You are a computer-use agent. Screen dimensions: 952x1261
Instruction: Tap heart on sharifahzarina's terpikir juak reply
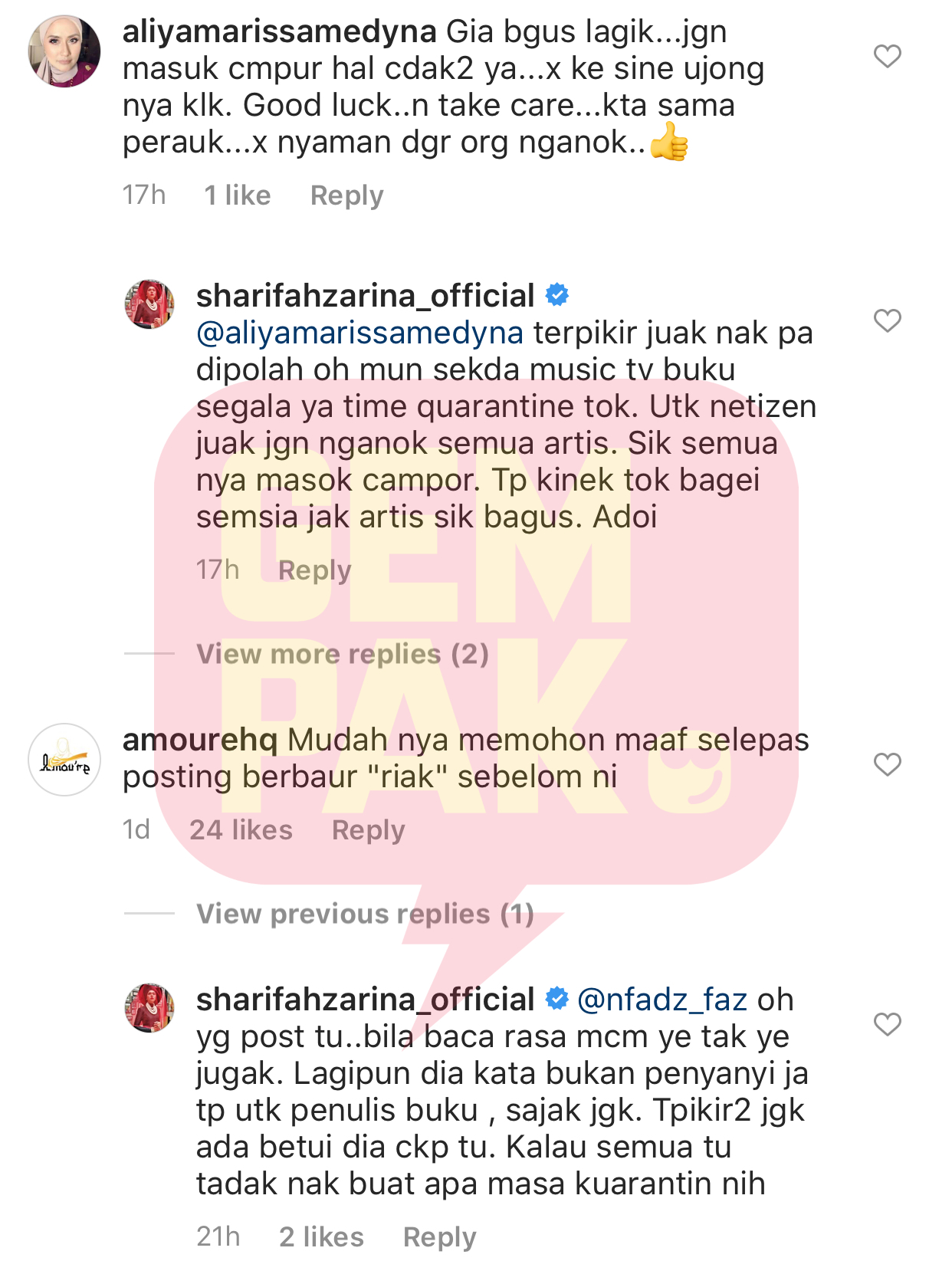[x=888, y=320]
